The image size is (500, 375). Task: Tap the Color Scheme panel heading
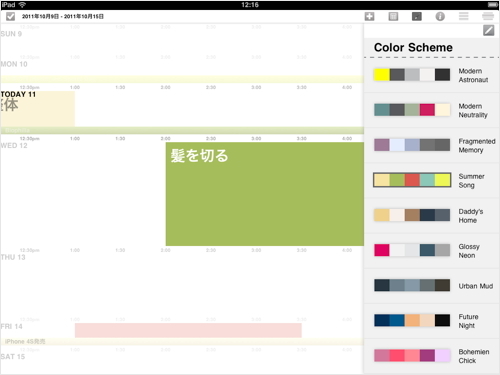pos(413,47)
